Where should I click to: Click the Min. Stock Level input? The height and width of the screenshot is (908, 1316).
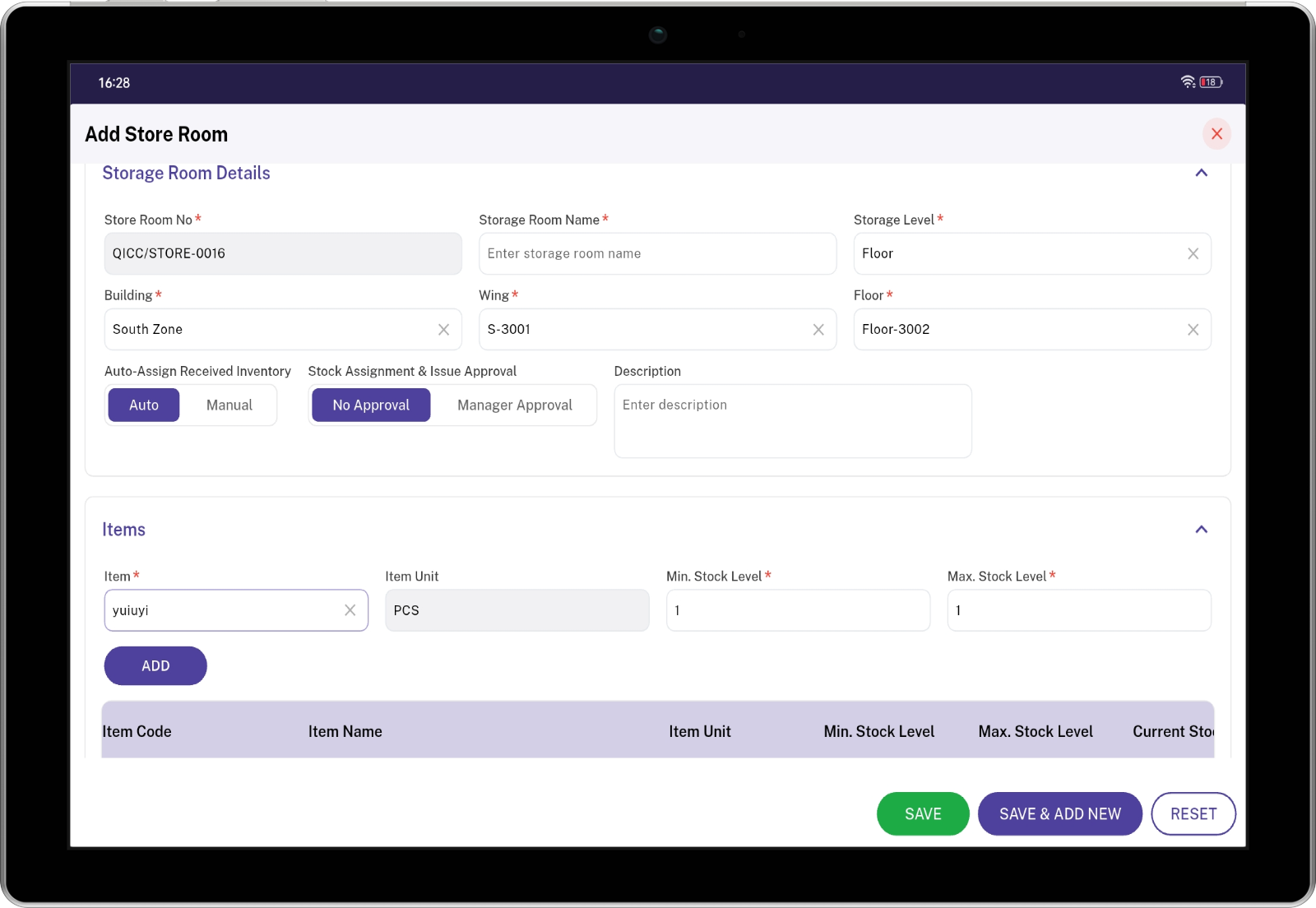(x=798, y=610)
